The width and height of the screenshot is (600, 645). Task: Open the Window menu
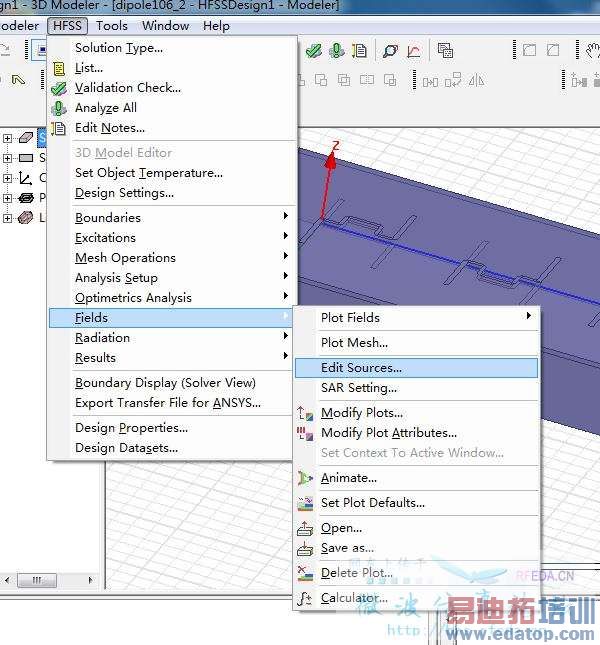tap(165, 26)
